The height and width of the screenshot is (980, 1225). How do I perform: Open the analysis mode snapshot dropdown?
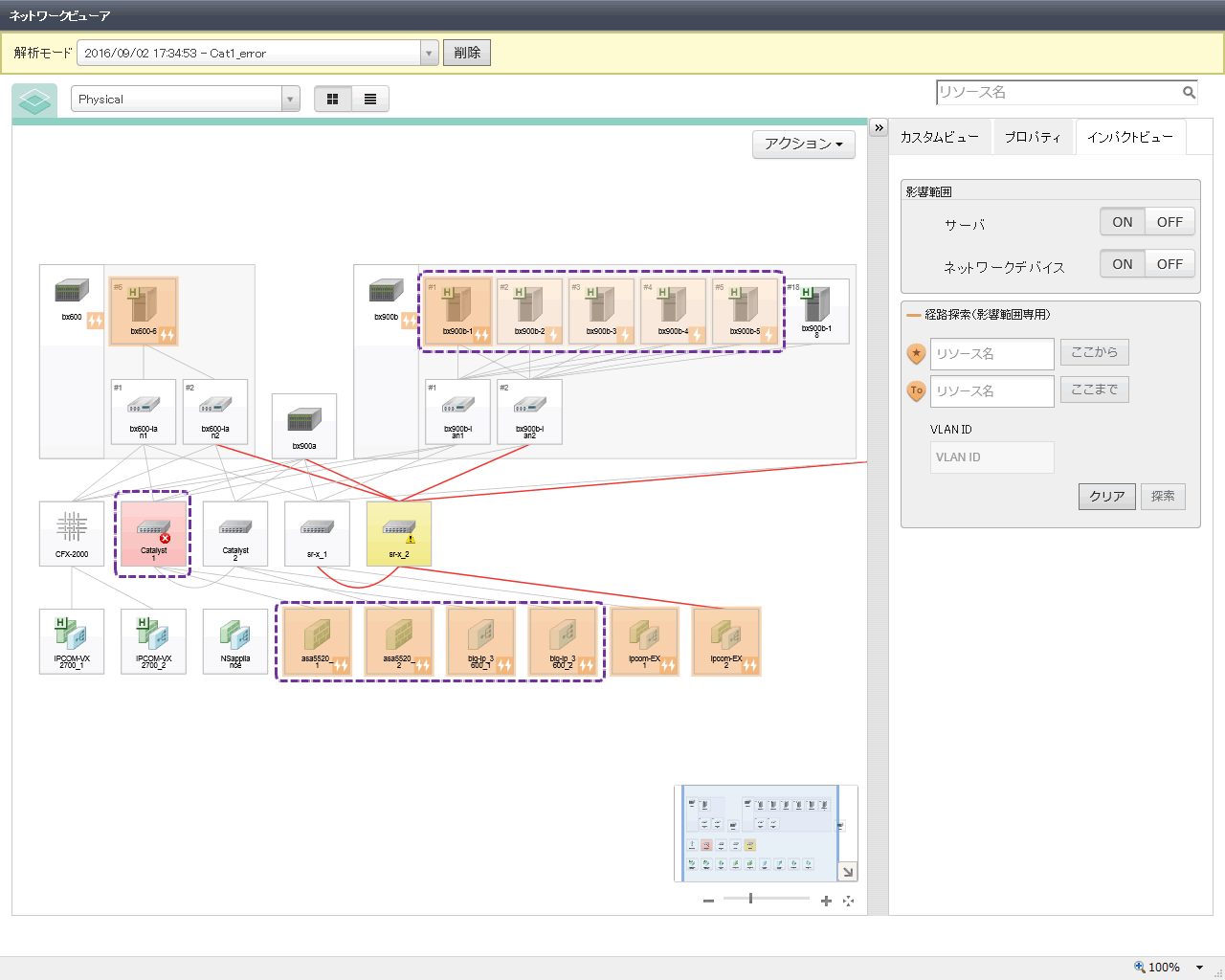tap(430, 53)
